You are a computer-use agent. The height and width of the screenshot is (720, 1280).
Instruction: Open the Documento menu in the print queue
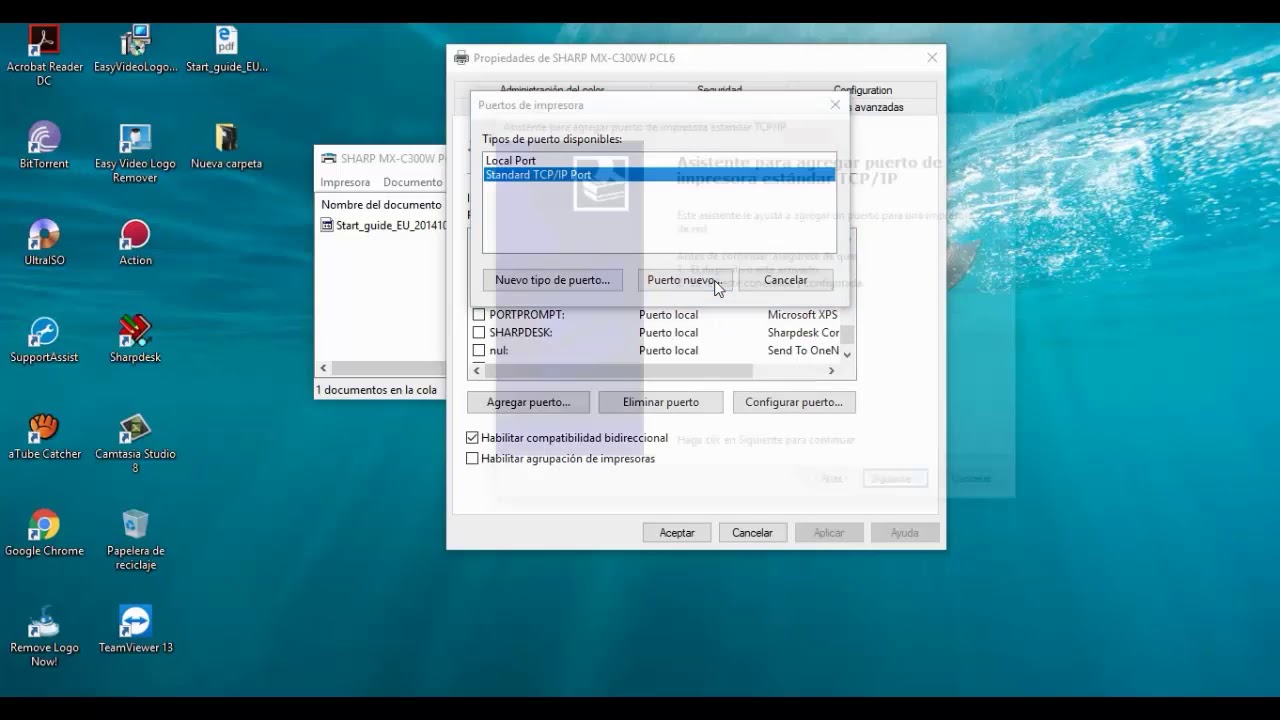coord(412,182)
